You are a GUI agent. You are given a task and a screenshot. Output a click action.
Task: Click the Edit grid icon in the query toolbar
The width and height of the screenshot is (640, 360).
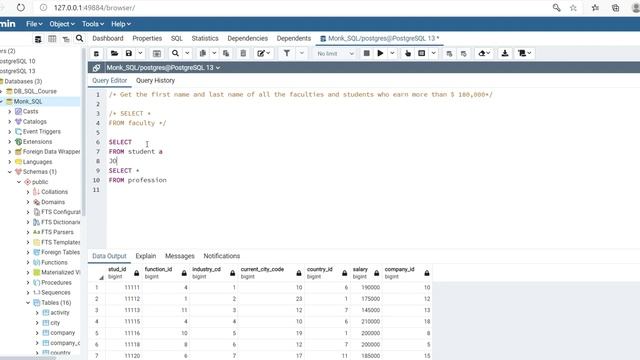[x=157, y=53]
